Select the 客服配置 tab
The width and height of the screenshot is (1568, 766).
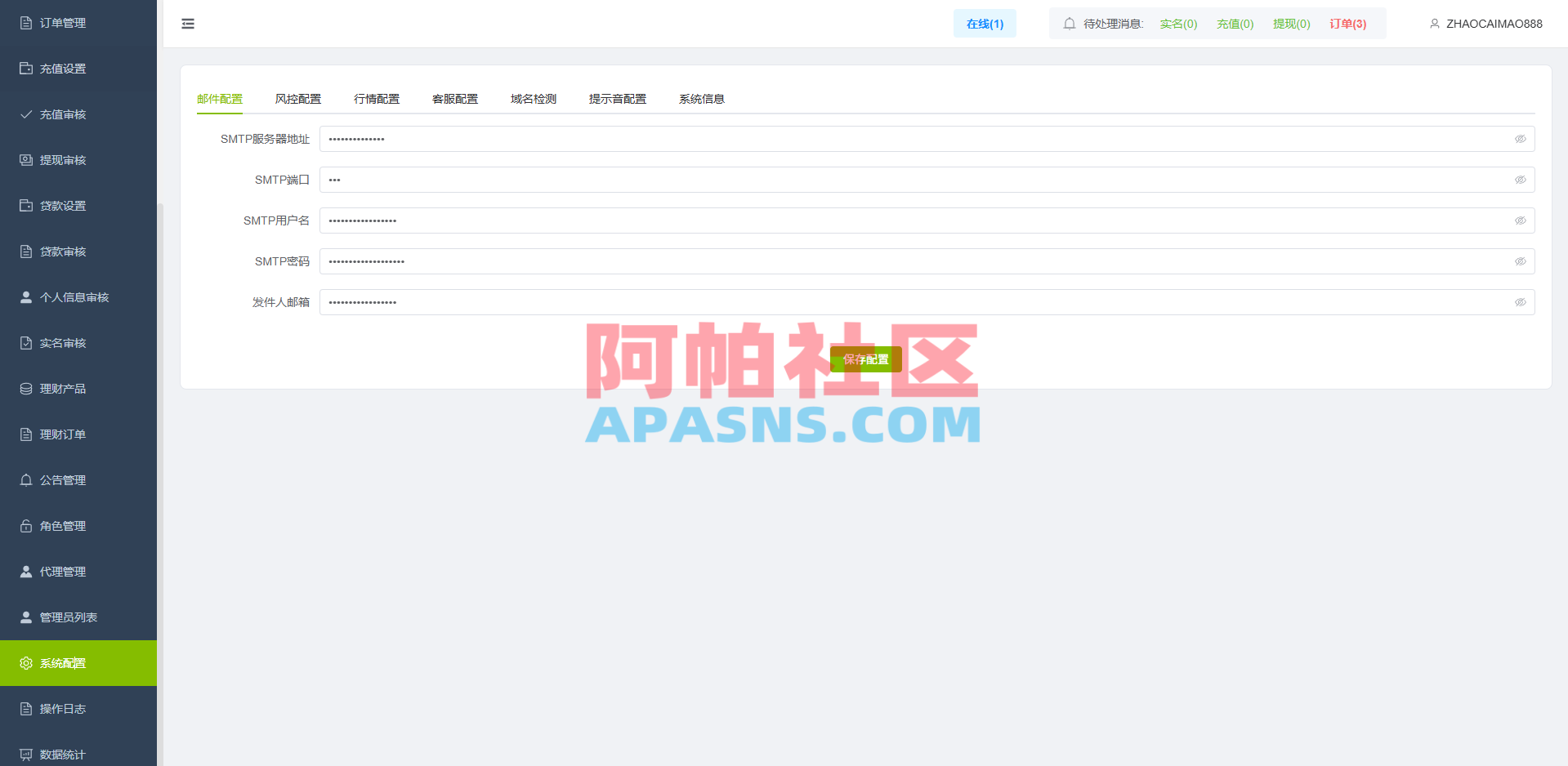point(455,99)
